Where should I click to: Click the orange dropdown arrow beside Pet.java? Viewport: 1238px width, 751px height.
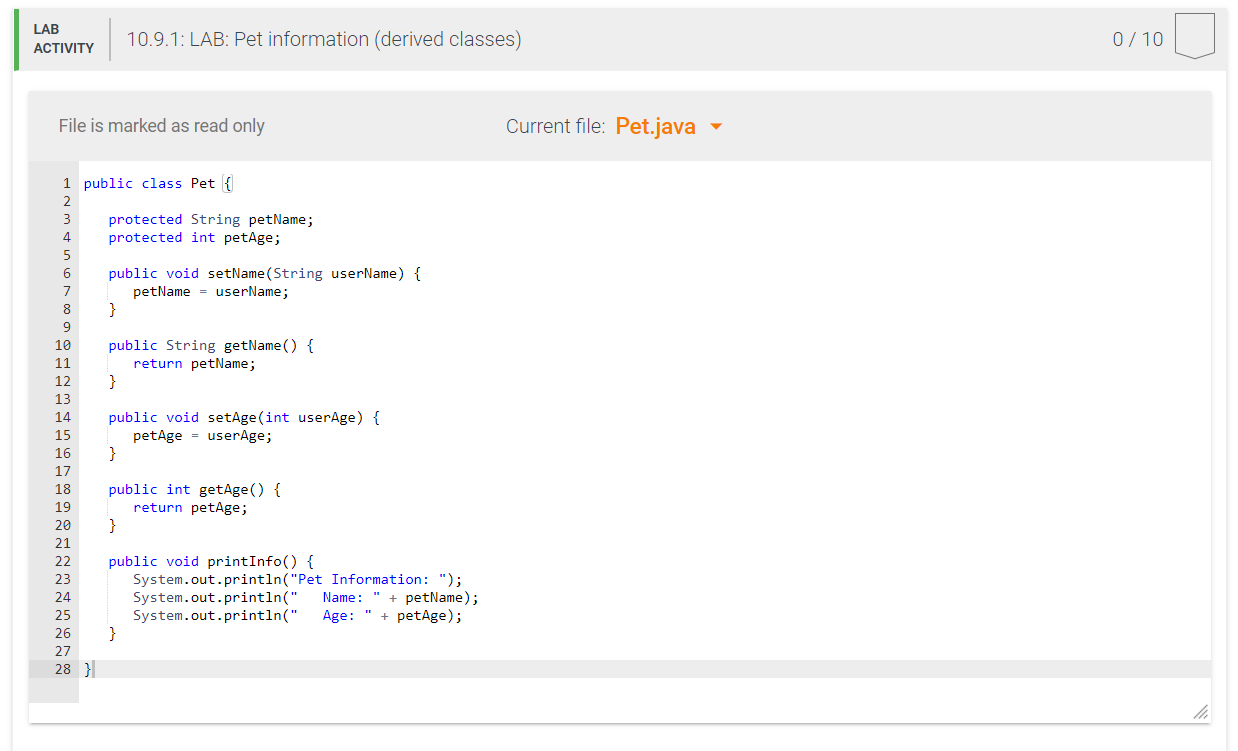point(715,127)
